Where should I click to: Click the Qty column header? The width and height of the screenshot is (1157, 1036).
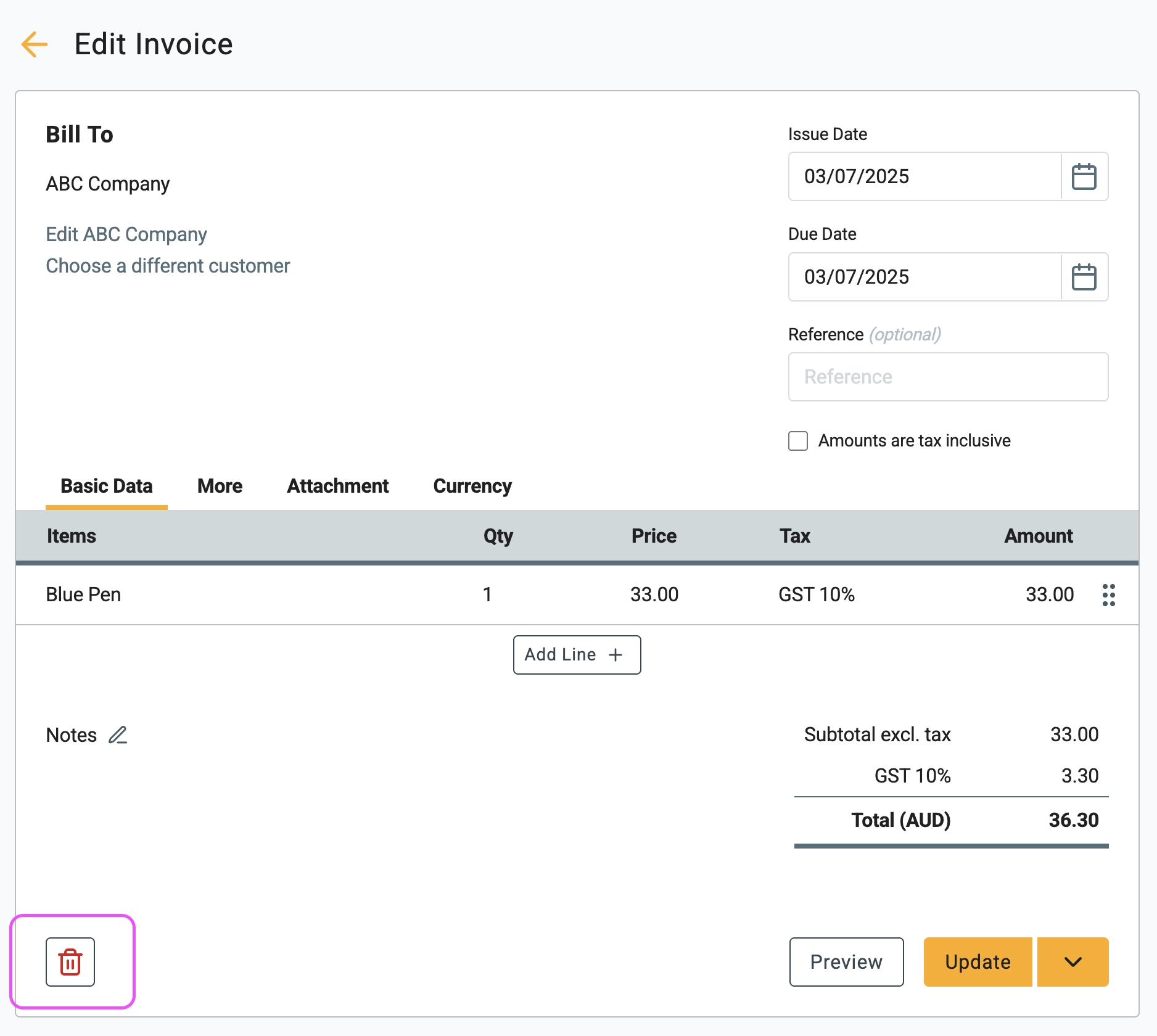(x=498, y=536)
